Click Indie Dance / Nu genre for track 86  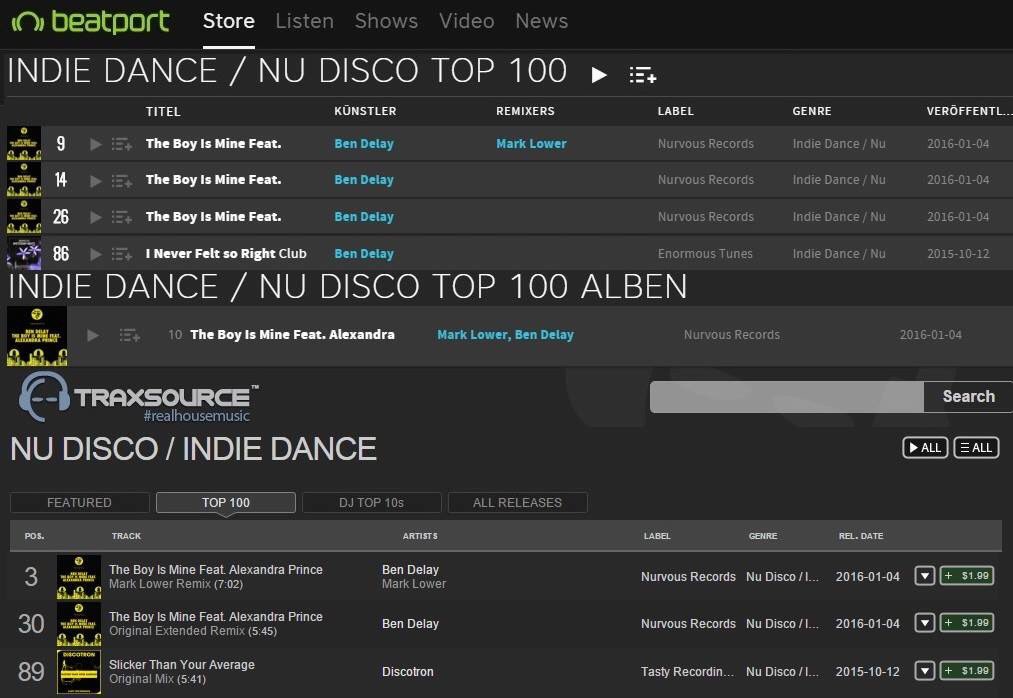[839, 253]
